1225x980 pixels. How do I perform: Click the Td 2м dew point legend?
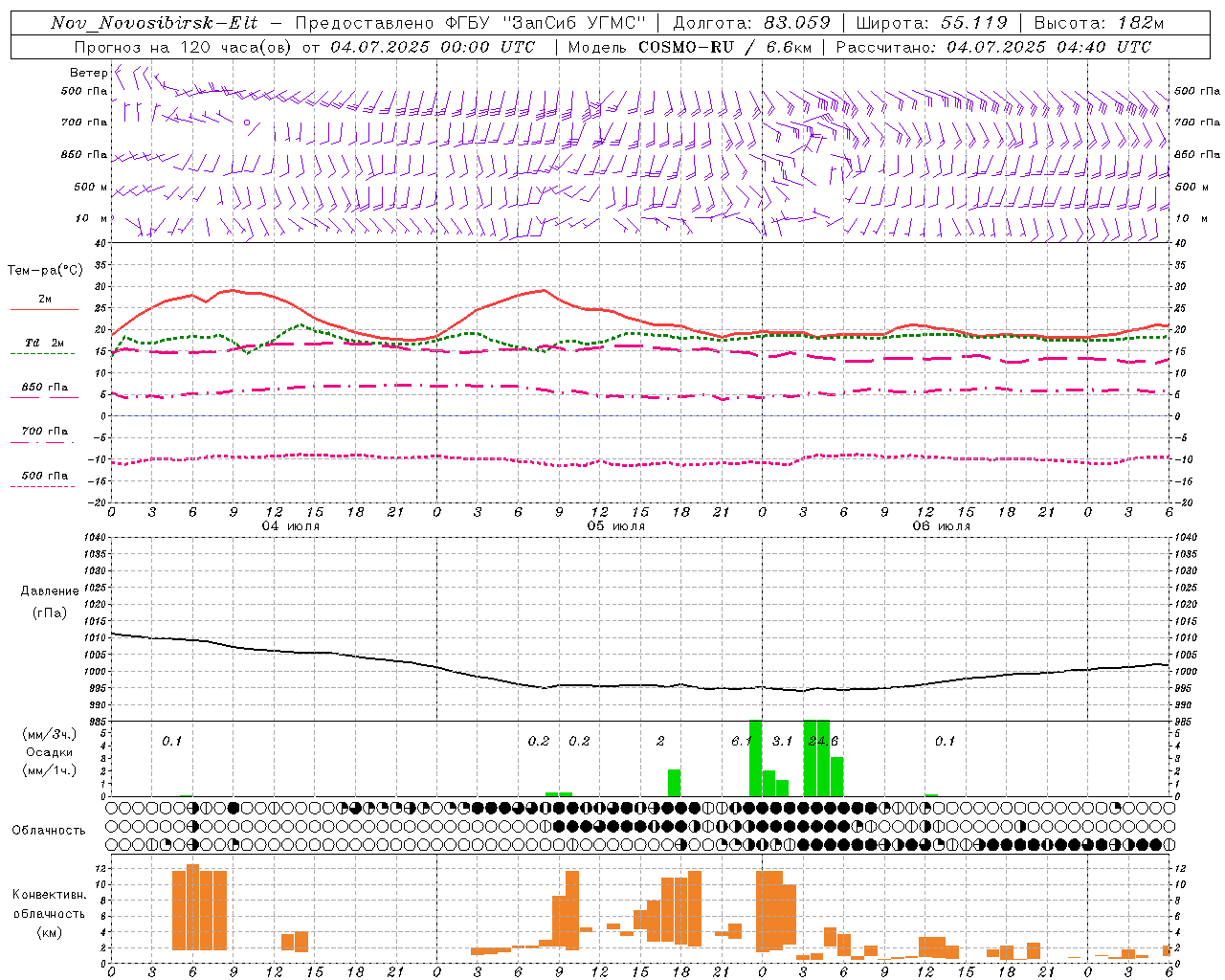coord(45,343)
